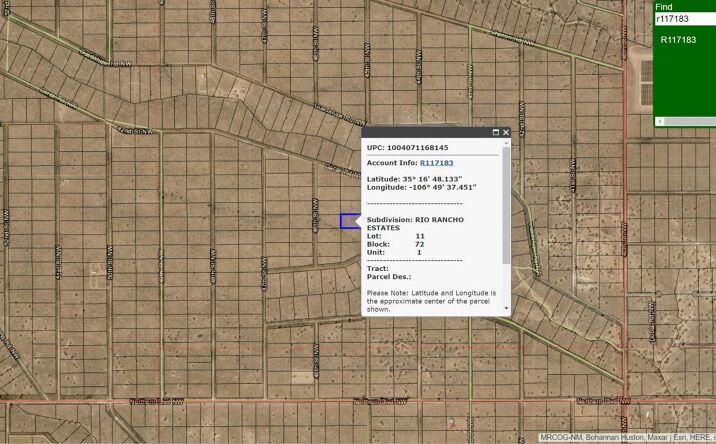Image resolution: width=716 pixels, height=444 pixels.
Task: Click the Find panel's left scroll arrow
Action: [659, 122]
